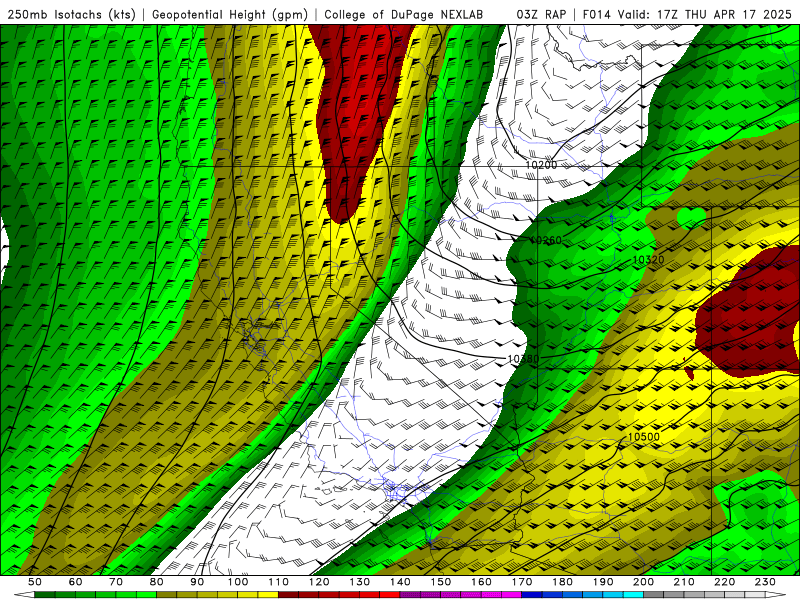
Task: Click the 230 value on the color scale
Action: pyautogui.click(x=765, y=582)
